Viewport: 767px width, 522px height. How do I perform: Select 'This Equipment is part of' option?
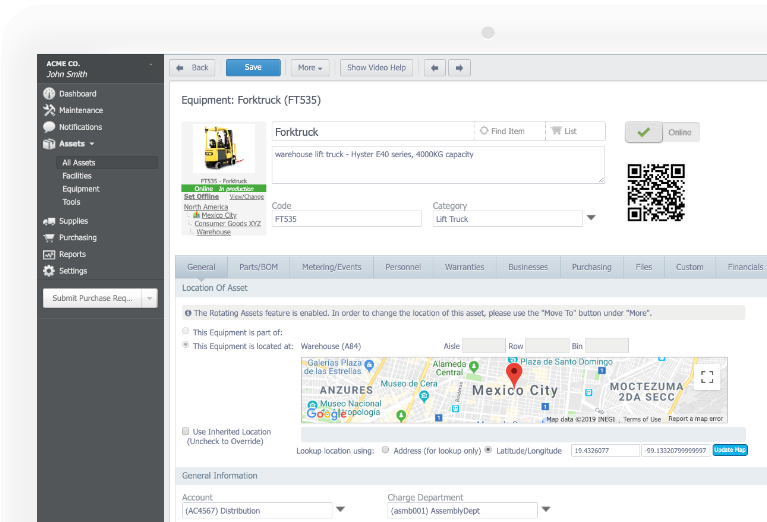185,331
